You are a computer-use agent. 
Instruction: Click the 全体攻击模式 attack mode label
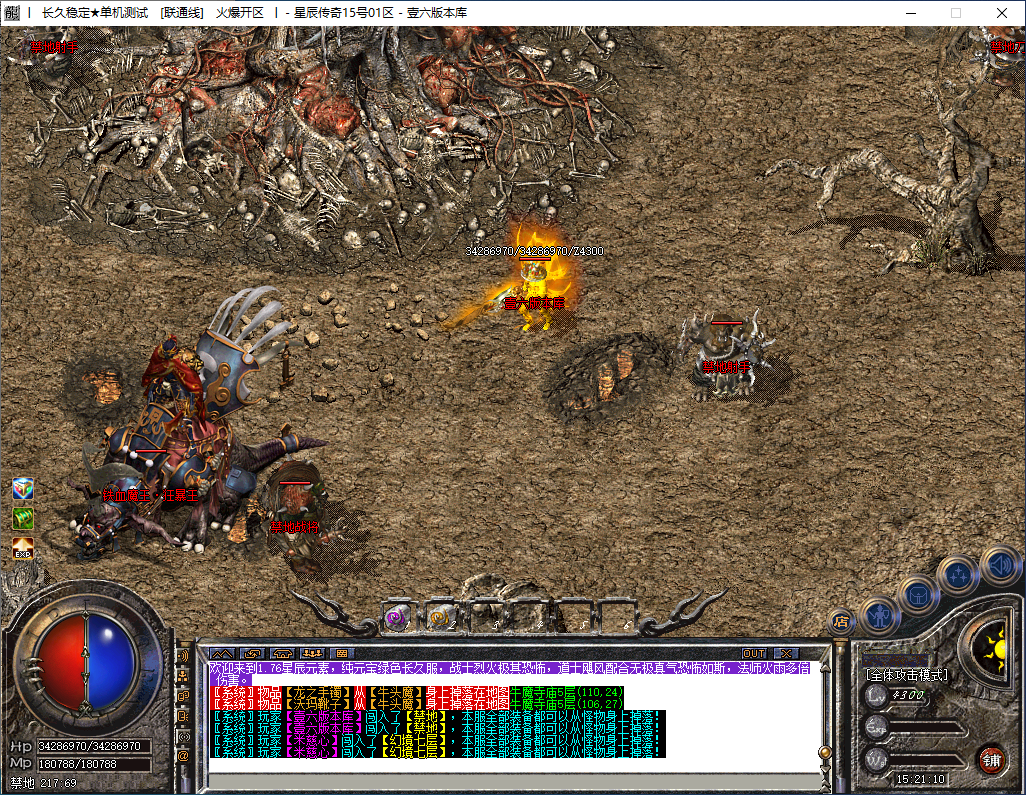pyautogui.click(x=906, y=675)
